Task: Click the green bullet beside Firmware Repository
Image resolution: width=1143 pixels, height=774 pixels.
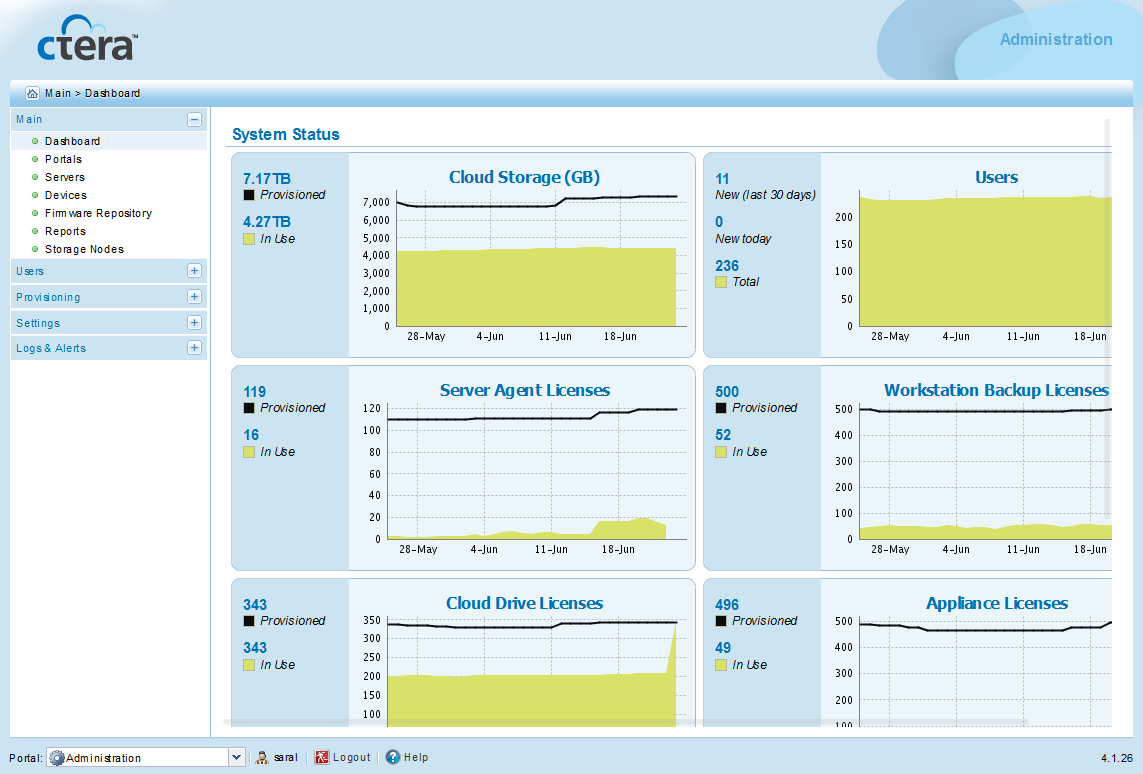Action: pyautogui.click(x=35, y=213)
